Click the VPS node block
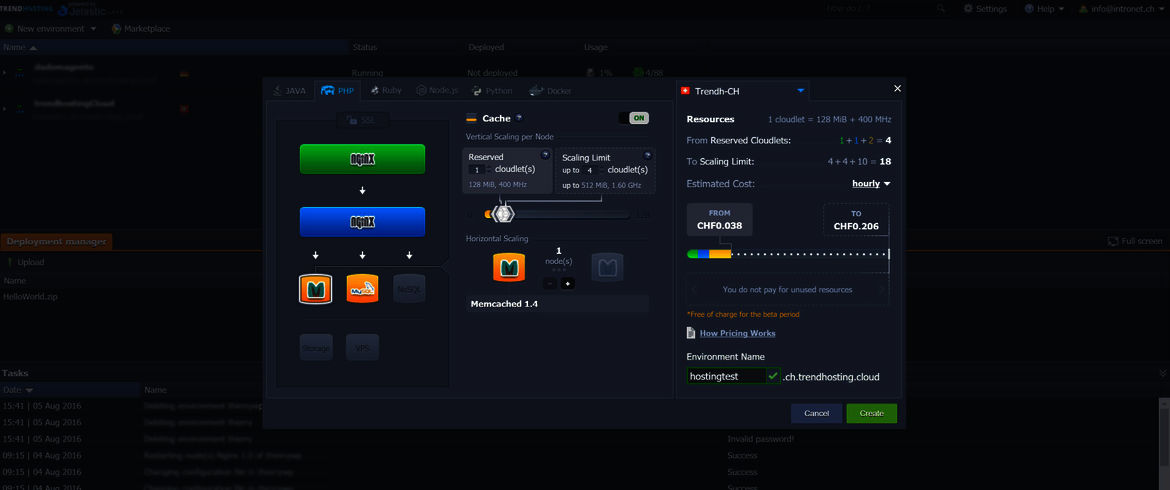This screenshot has width=1170, height=490. coord(363,348)
